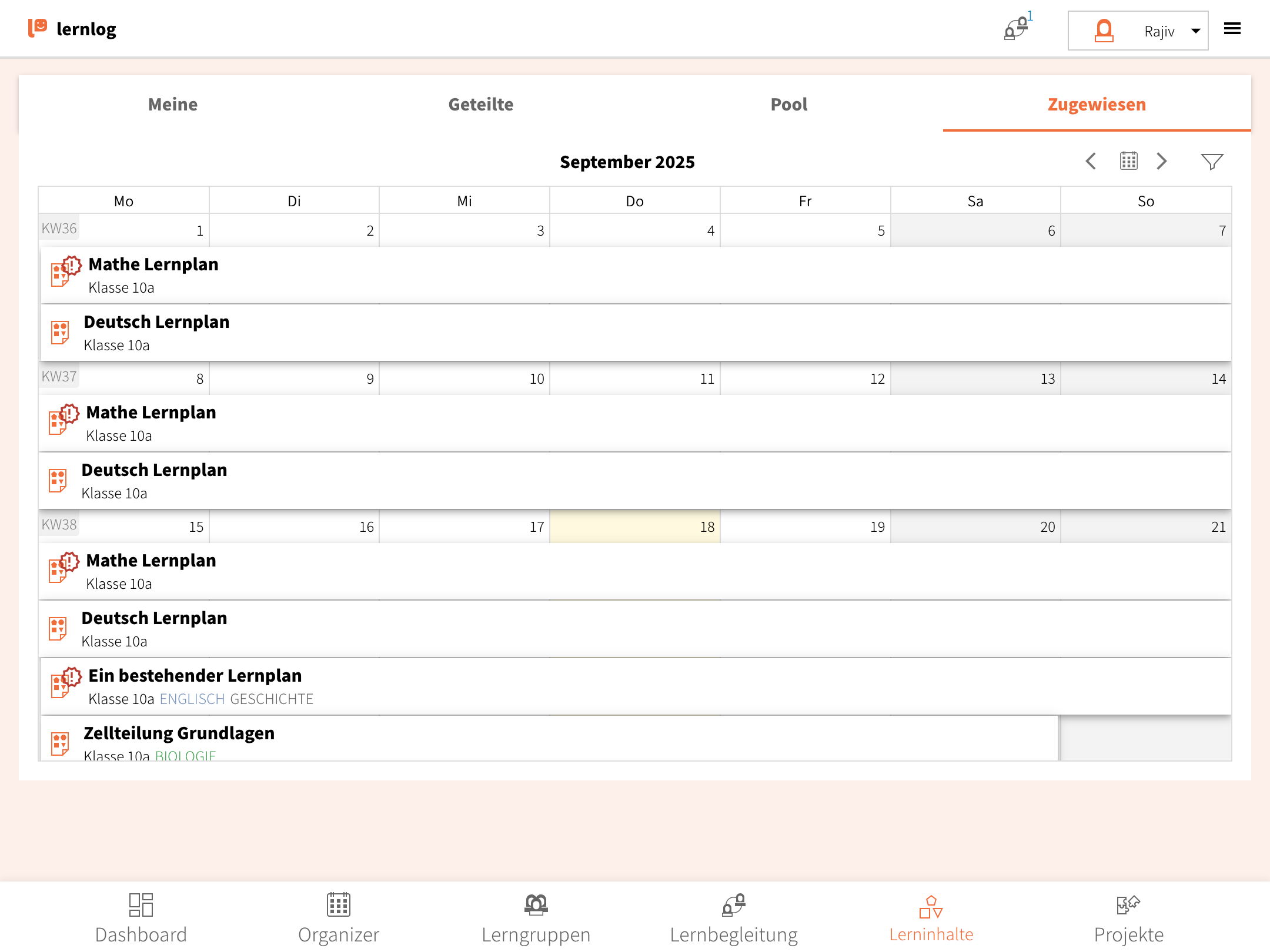Open the filter funnel icon

pos(1211,161)
